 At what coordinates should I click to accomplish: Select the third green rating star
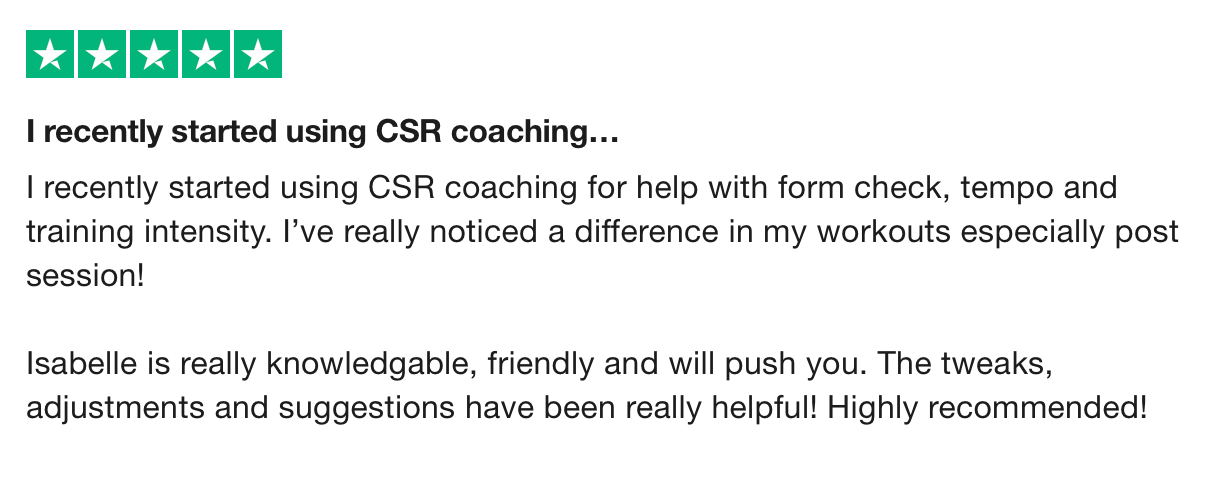click(x=154, y=54)
